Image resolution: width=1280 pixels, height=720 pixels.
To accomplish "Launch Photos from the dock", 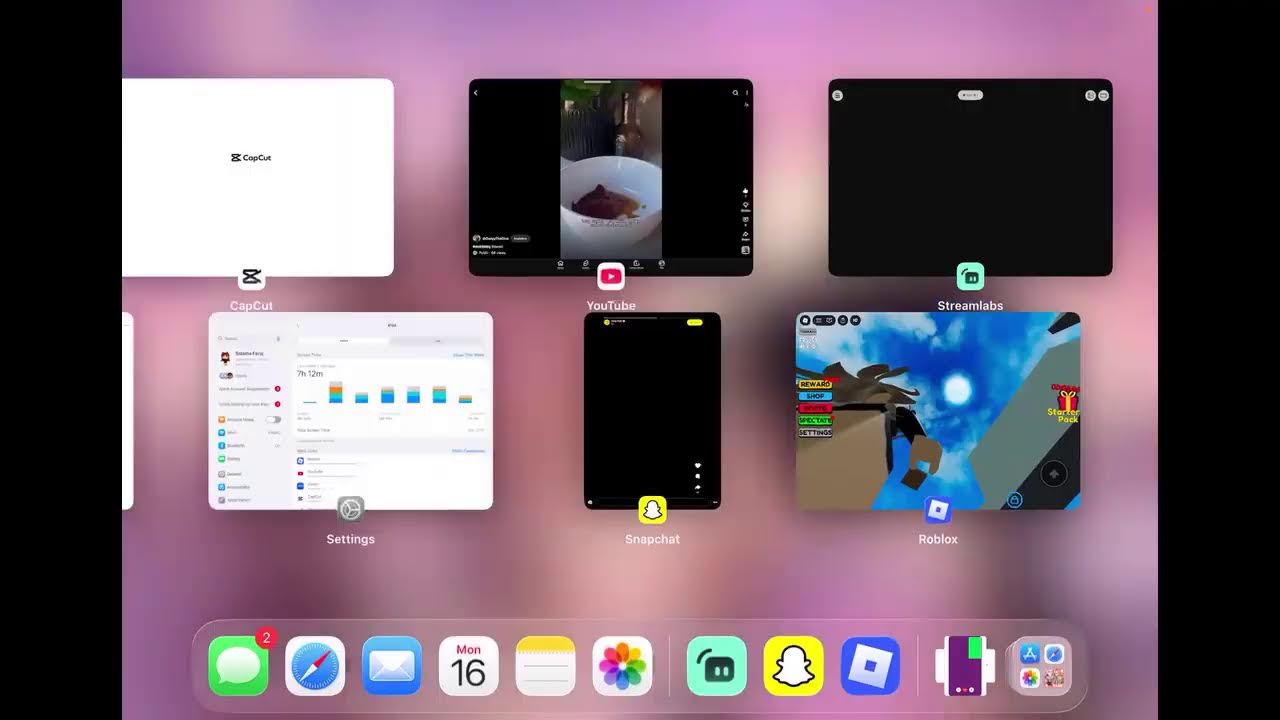I will click(622, 666).
